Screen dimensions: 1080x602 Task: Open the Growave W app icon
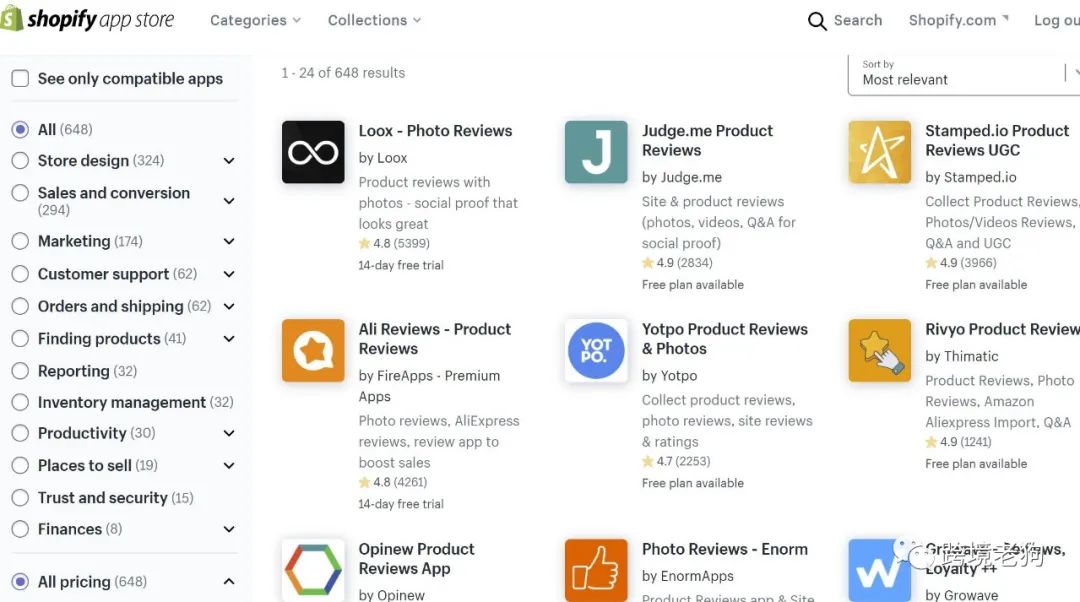click(880, 570)
